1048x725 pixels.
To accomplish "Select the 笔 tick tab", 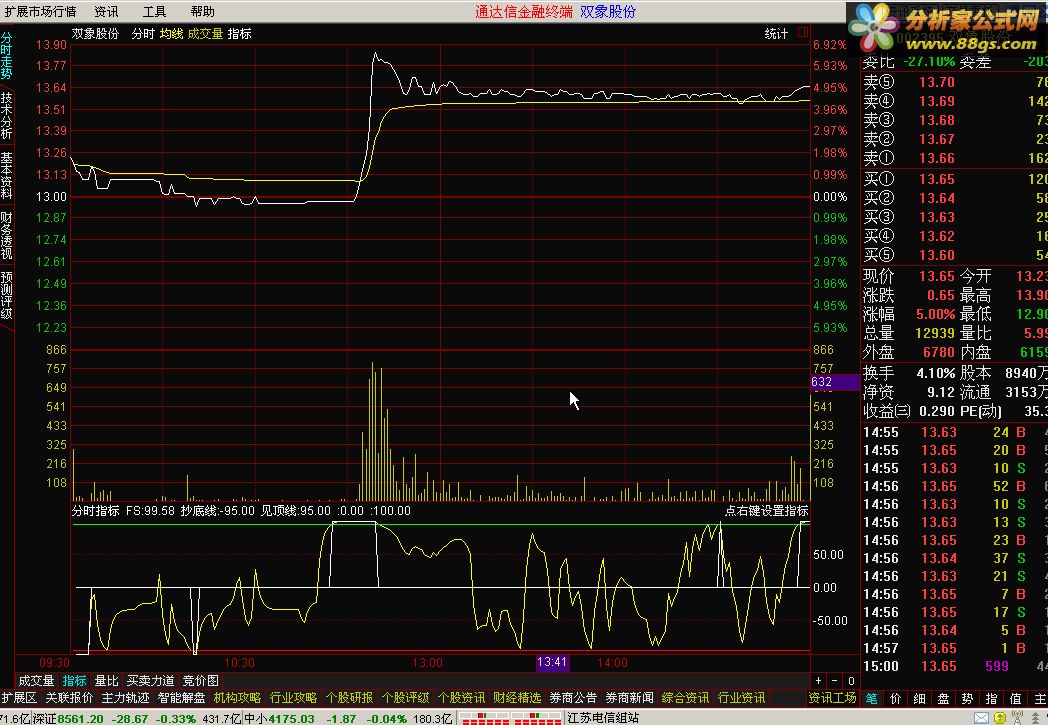I will click(872, 698).
